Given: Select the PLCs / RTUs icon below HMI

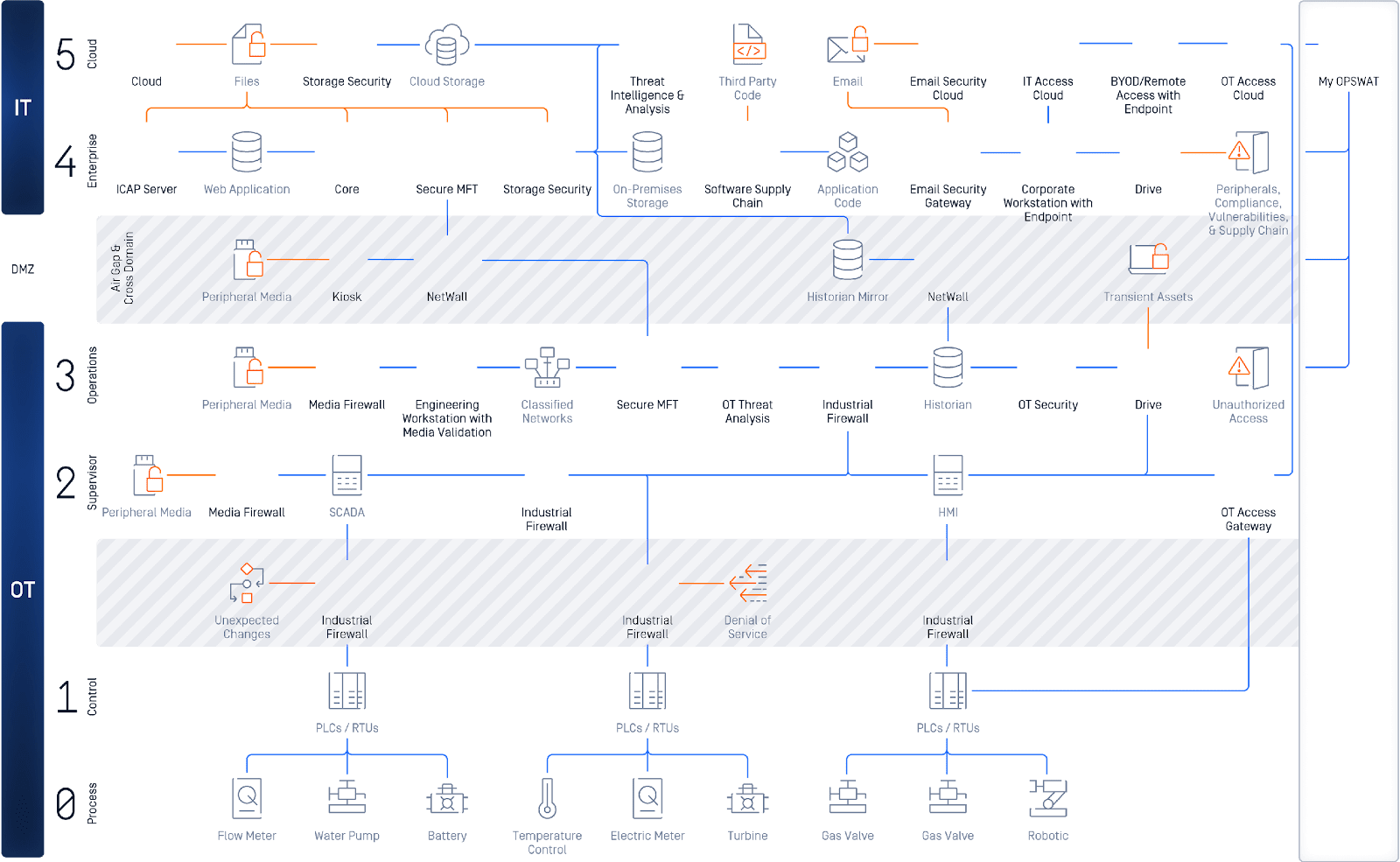Looking at the screenshot, I should click(948, 690).
